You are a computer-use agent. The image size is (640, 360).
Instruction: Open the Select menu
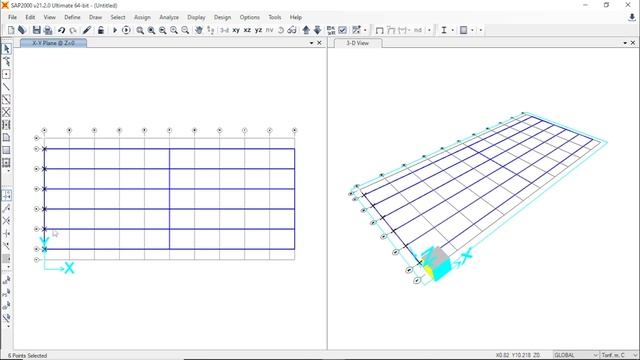tap(118, 17)
